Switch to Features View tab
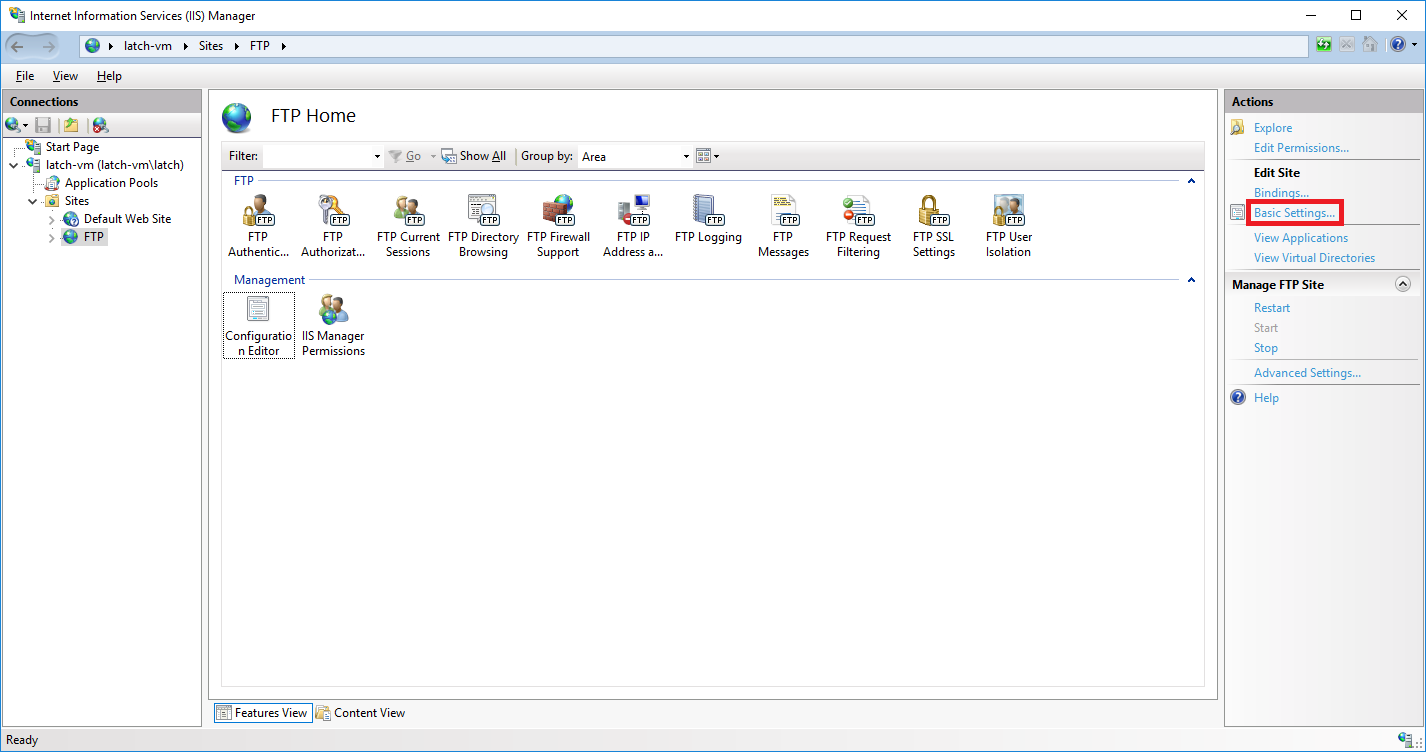The image size is (1426, 752). [262, 713]
